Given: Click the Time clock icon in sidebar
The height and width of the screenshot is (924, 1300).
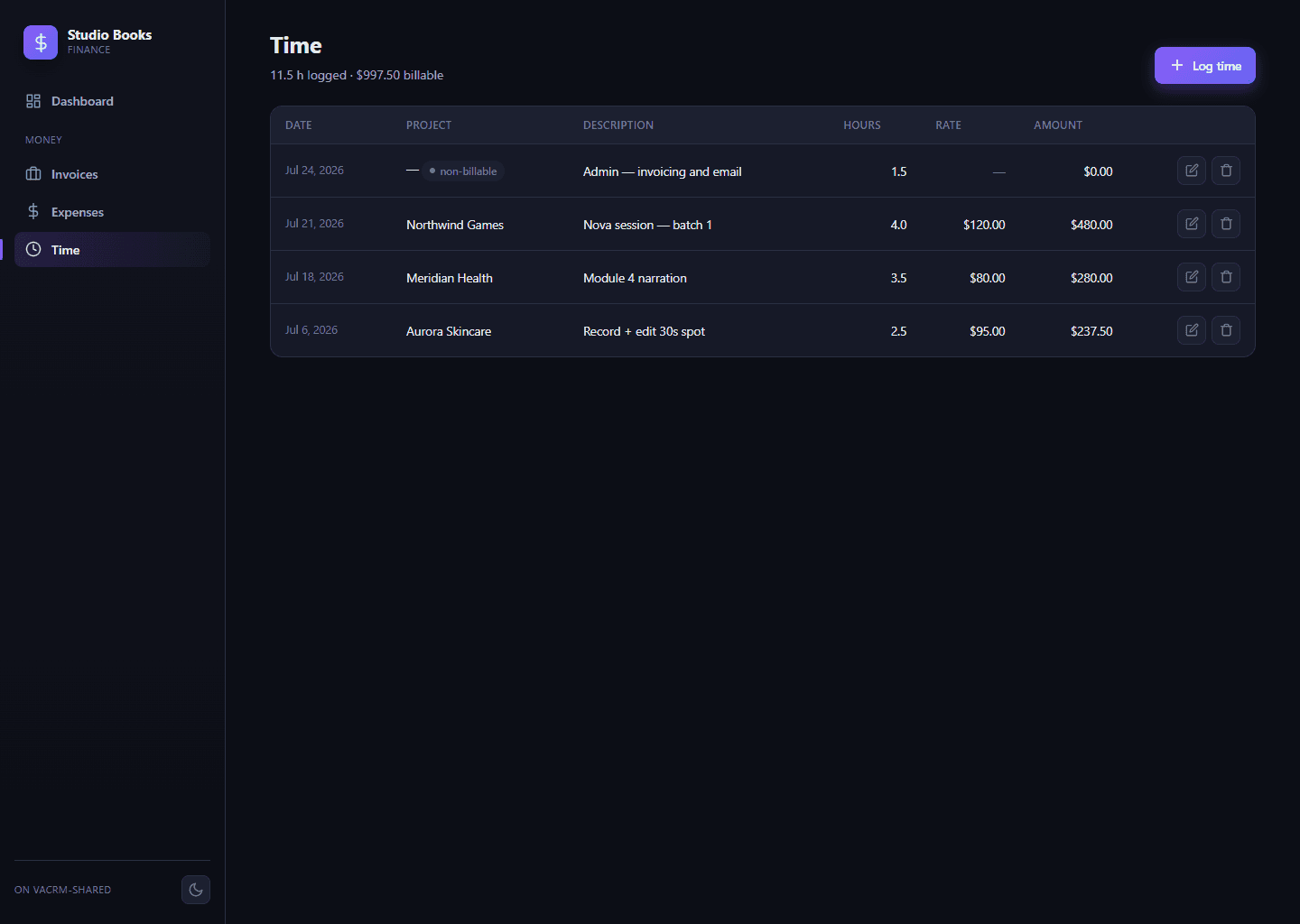Looking at the screenshot, I should pos(33,250).
